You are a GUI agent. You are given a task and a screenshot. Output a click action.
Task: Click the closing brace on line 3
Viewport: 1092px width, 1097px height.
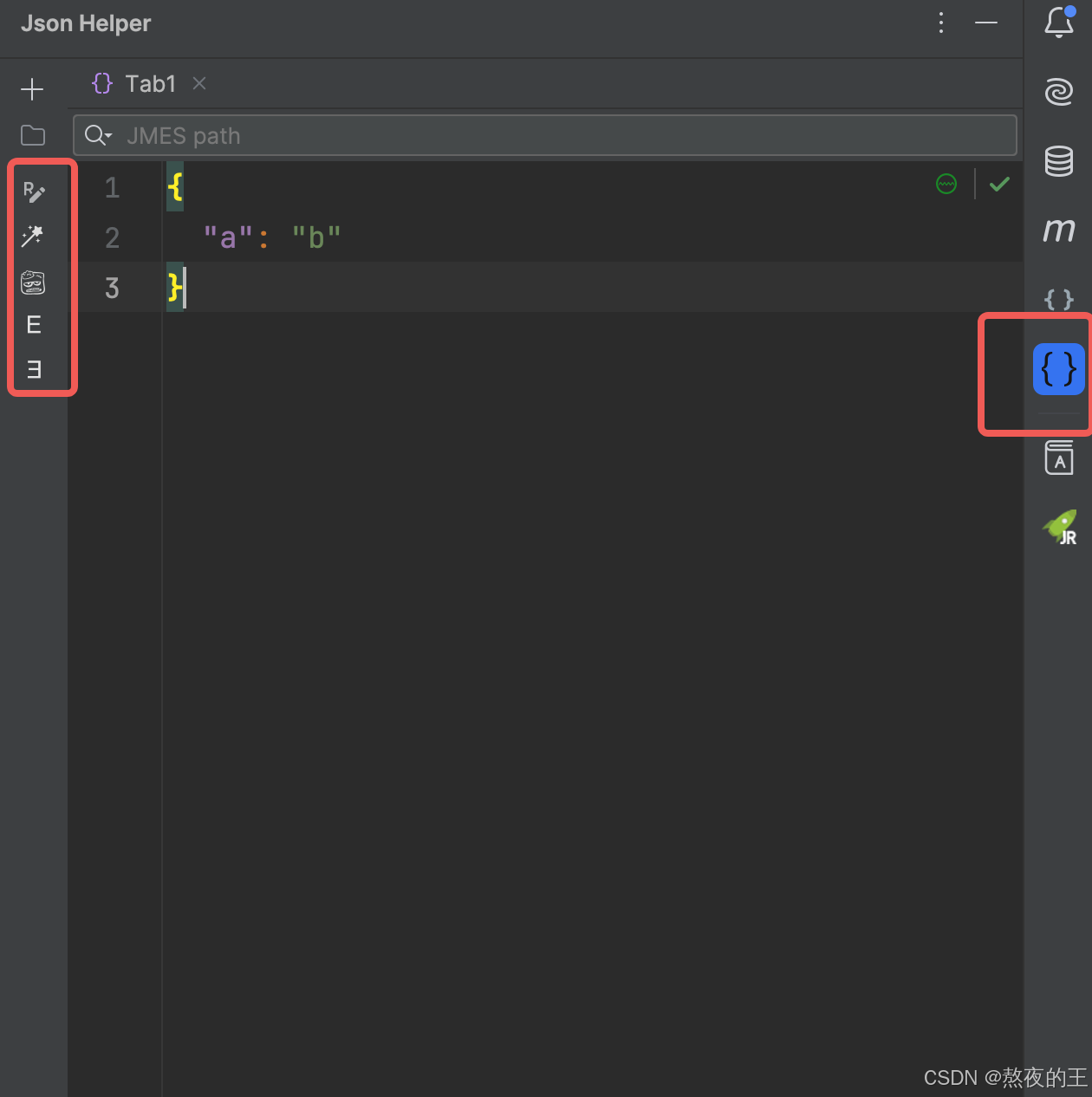click(175, 287)
